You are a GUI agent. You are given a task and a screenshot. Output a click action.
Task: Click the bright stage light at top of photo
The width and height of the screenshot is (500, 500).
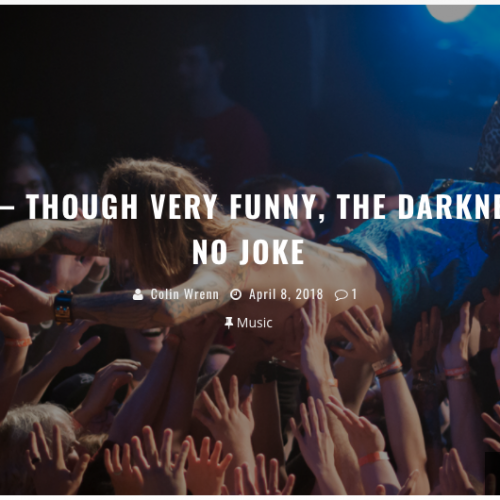coord(451,13)
